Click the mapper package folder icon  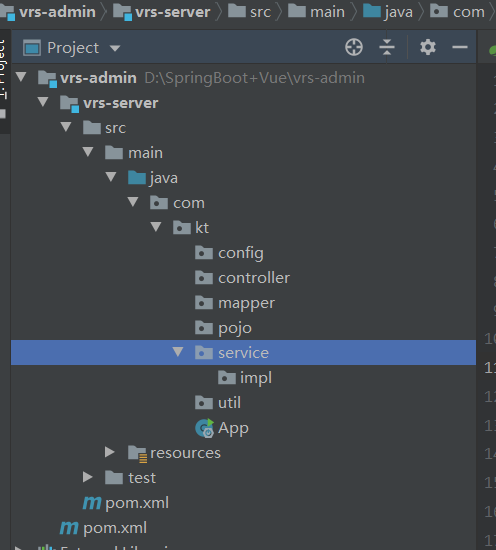tap(204, 302)
